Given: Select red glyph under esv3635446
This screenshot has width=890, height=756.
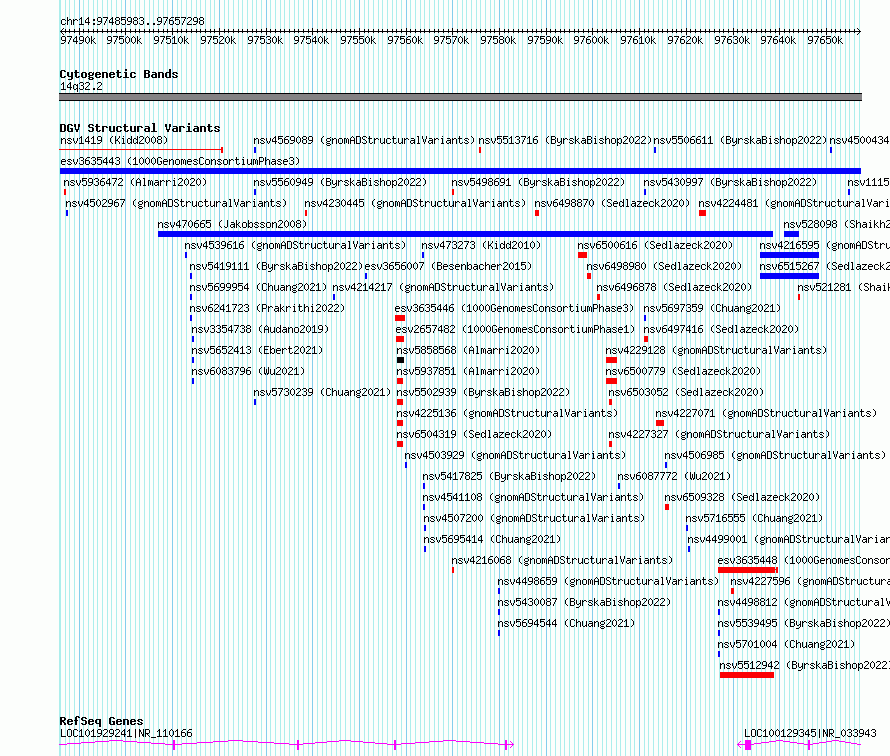Looking at the screenshot, I should 400,318.
